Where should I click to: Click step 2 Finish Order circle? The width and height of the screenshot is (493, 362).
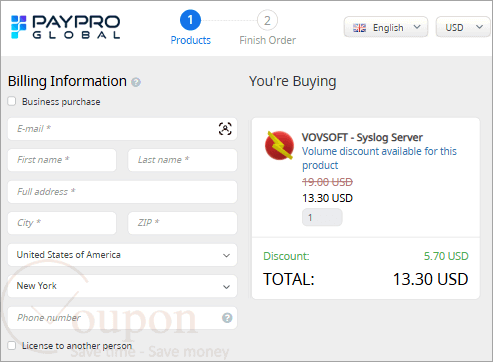(267, 21)
